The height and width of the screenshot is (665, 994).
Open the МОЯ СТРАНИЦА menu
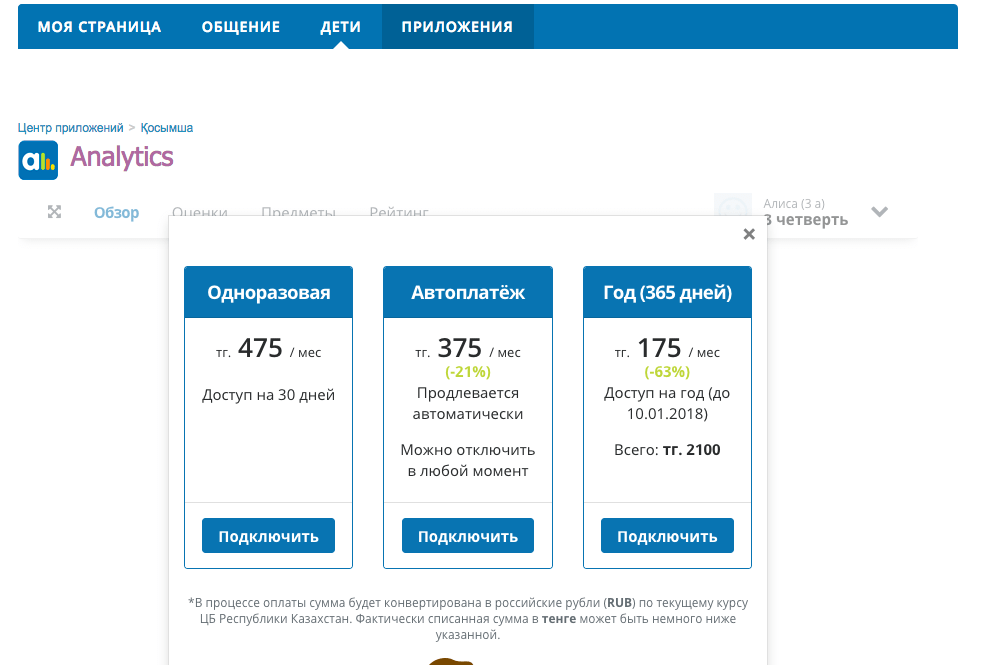pyautogui.click(x=99, y=27)
